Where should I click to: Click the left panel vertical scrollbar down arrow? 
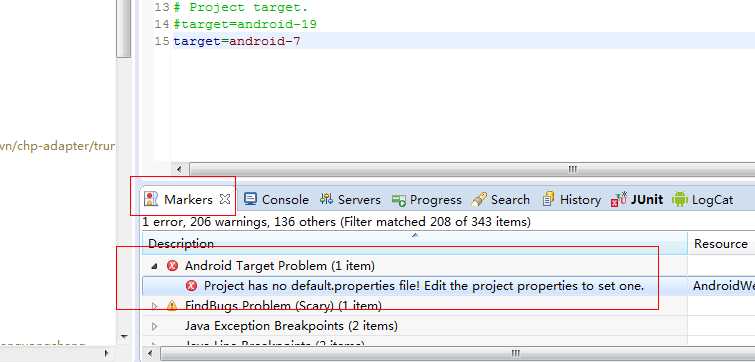coord(124,336)
